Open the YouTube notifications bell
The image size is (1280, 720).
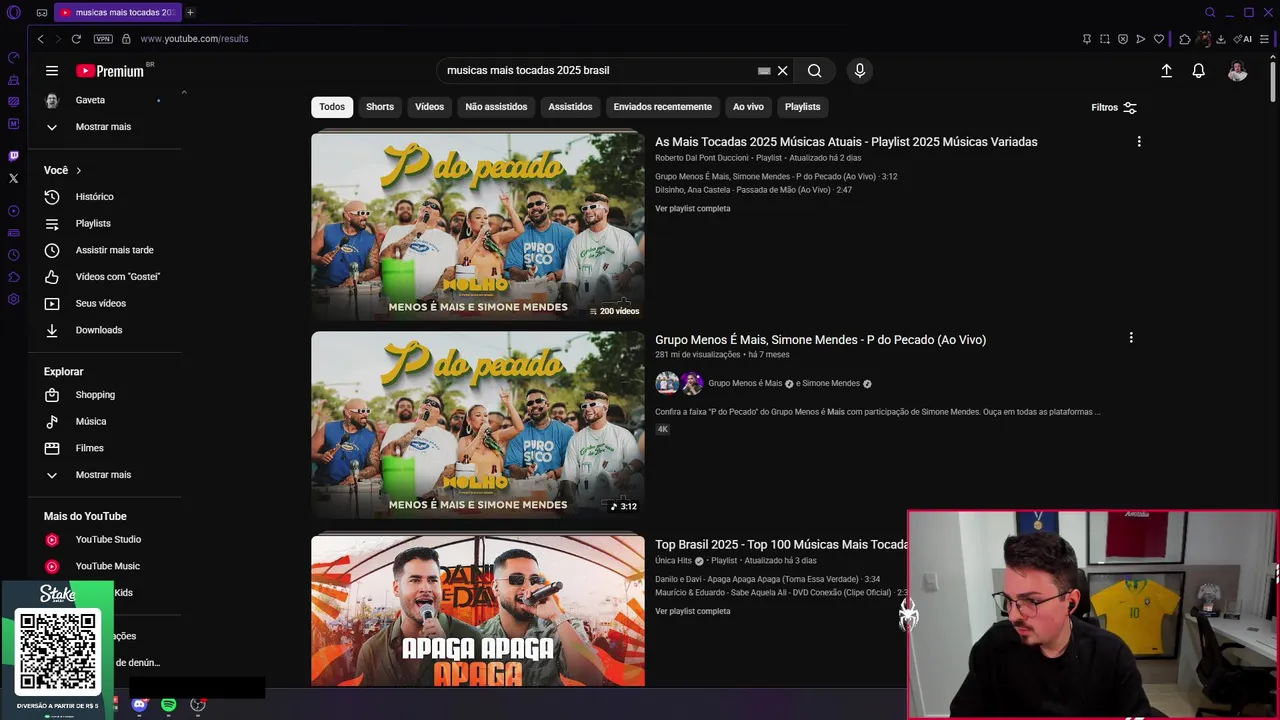pyautogui.click(x=1198, y=71)
